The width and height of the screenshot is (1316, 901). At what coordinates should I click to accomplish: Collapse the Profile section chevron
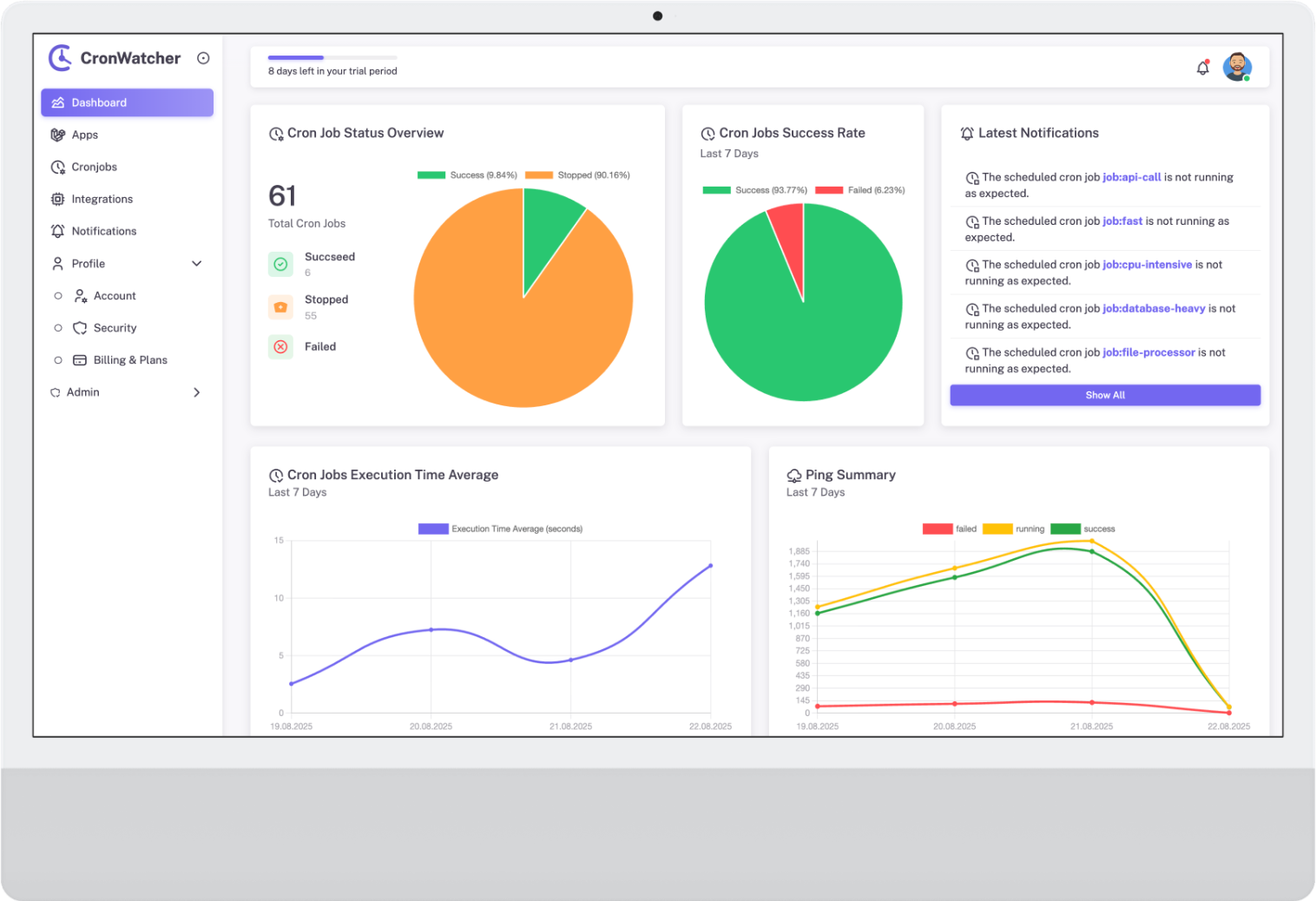[x=197, y=263]
